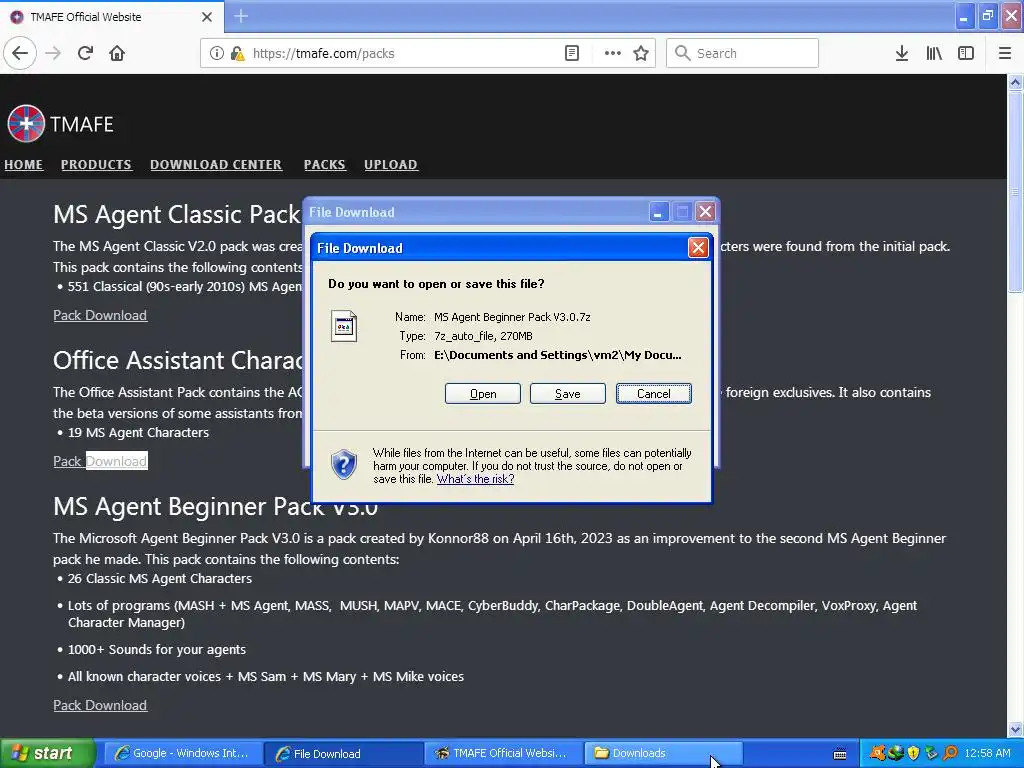Open the Firefox downloads arrow panel
This screenshot has width=1024, height=768.
click(901, 53)
